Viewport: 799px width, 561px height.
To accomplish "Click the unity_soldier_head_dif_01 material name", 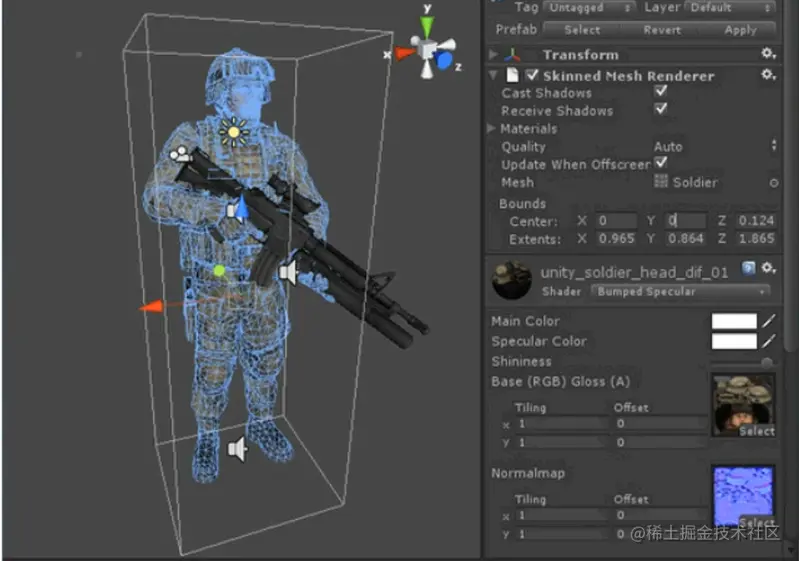I will [x=634, y=273].
